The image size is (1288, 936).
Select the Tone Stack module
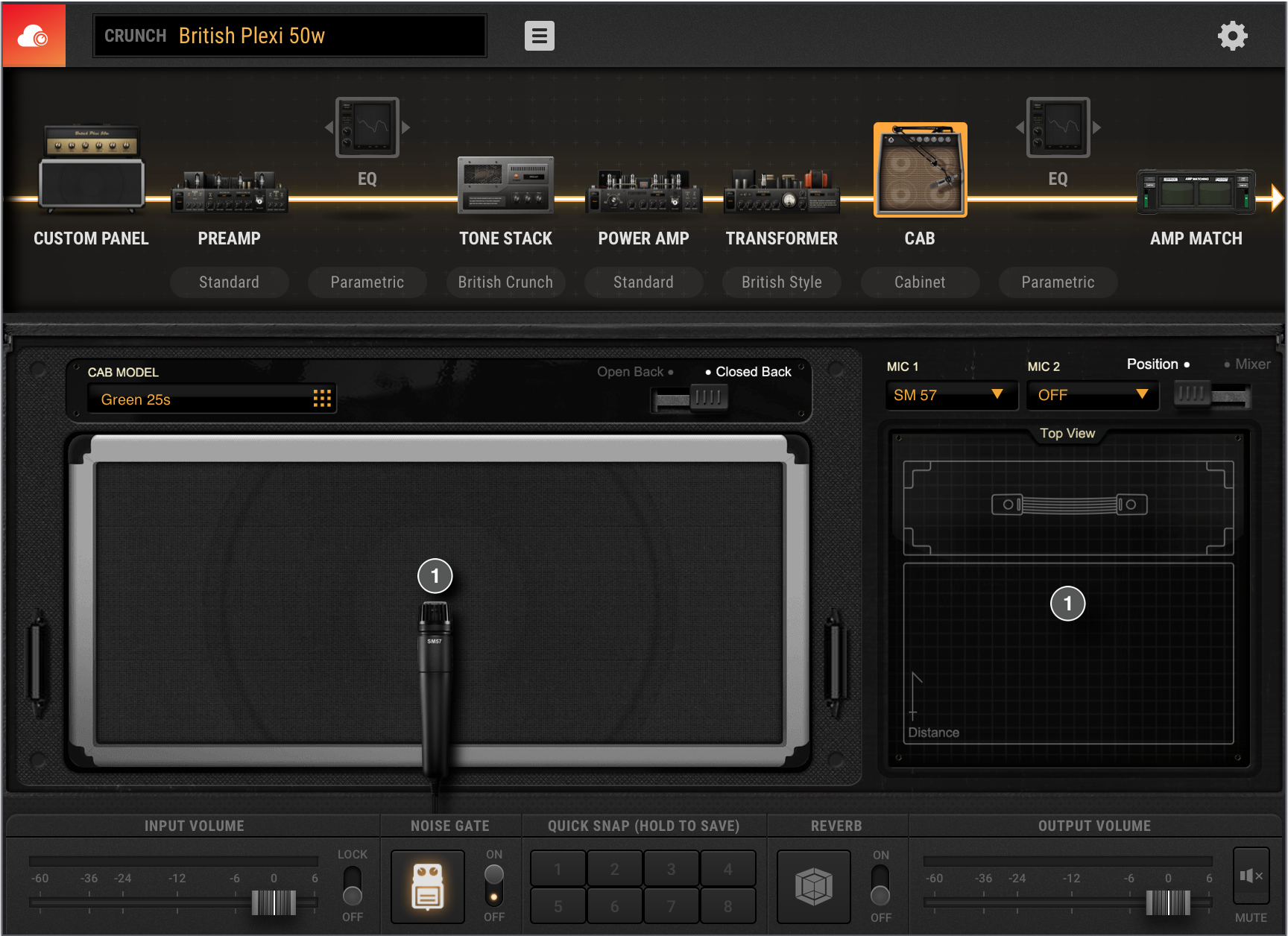[505, 184]
